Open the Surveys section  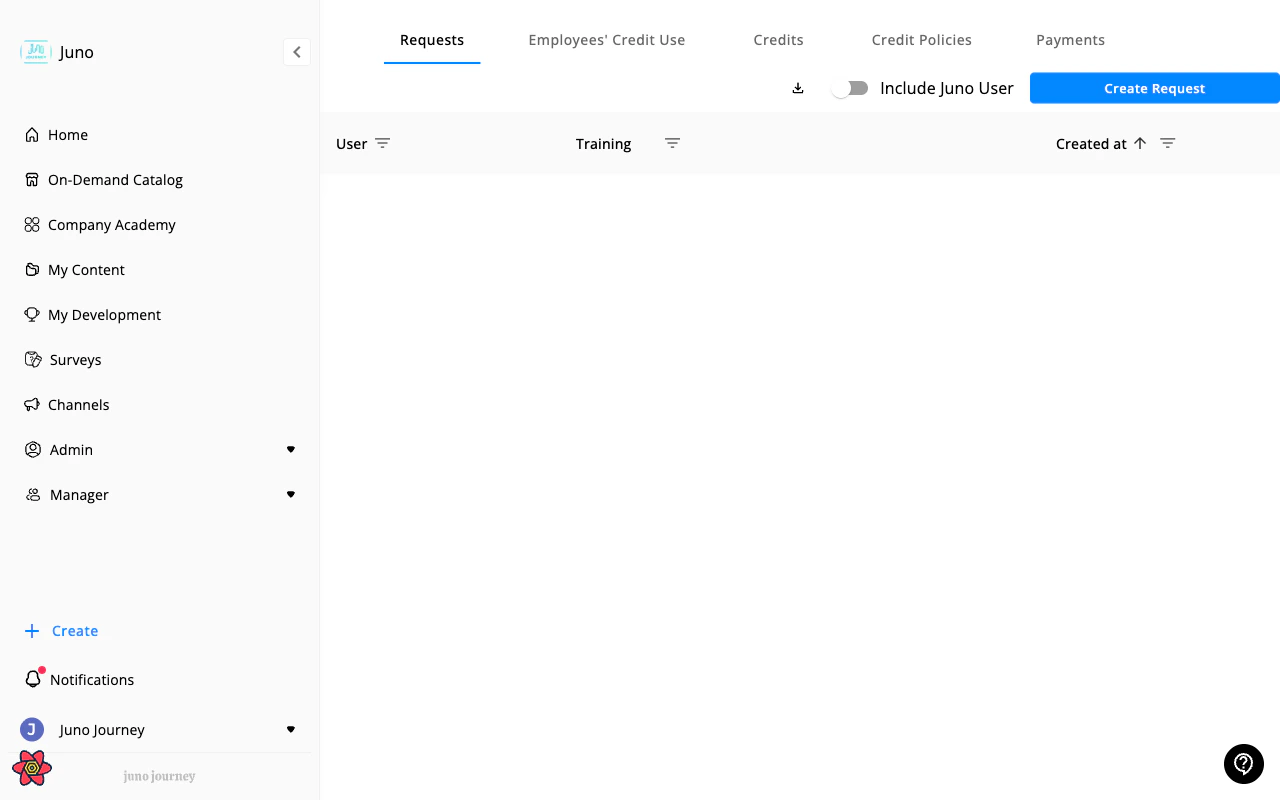(75, 359)
